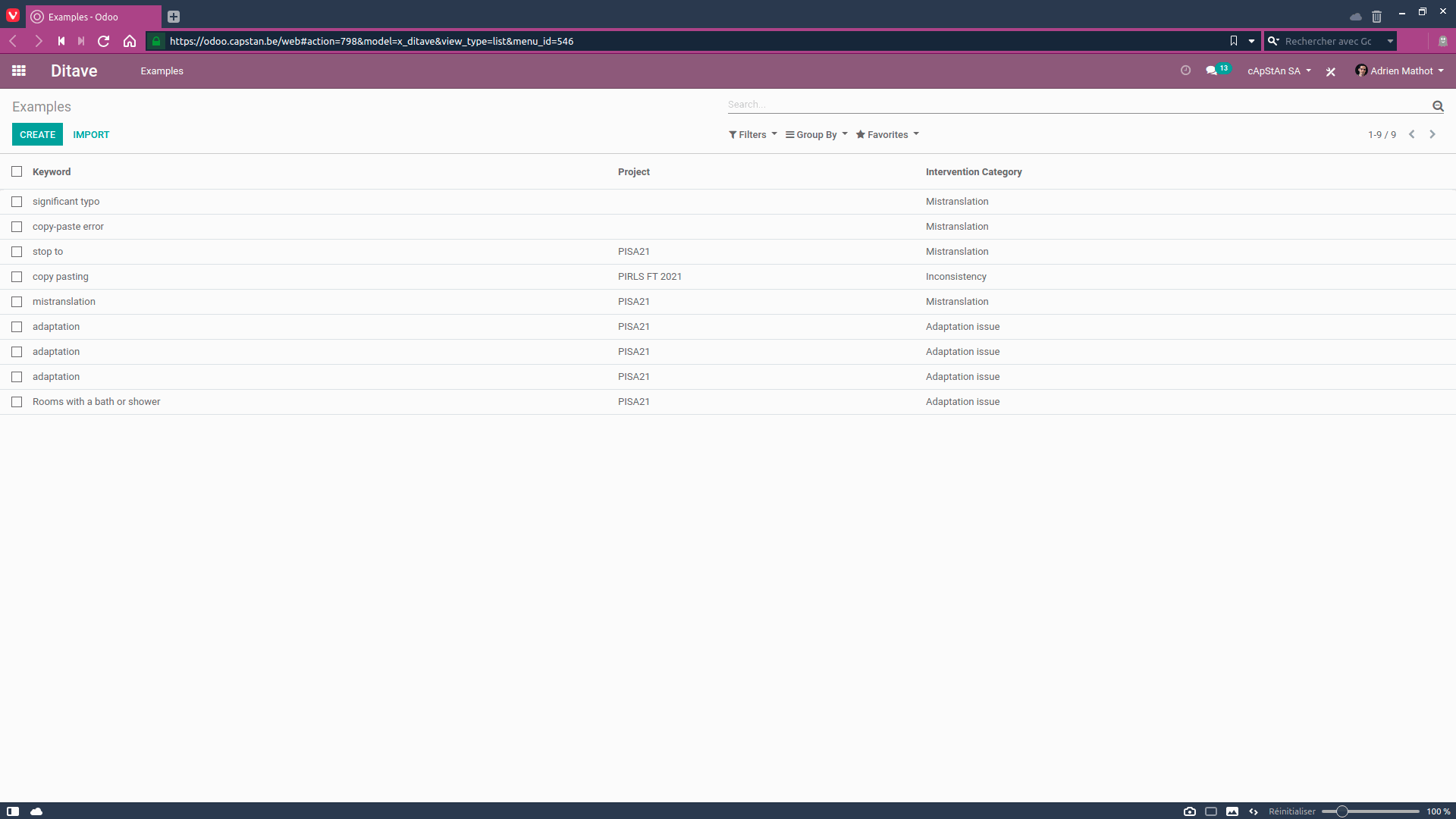Click the CREATE button

[x=36, y=134]
